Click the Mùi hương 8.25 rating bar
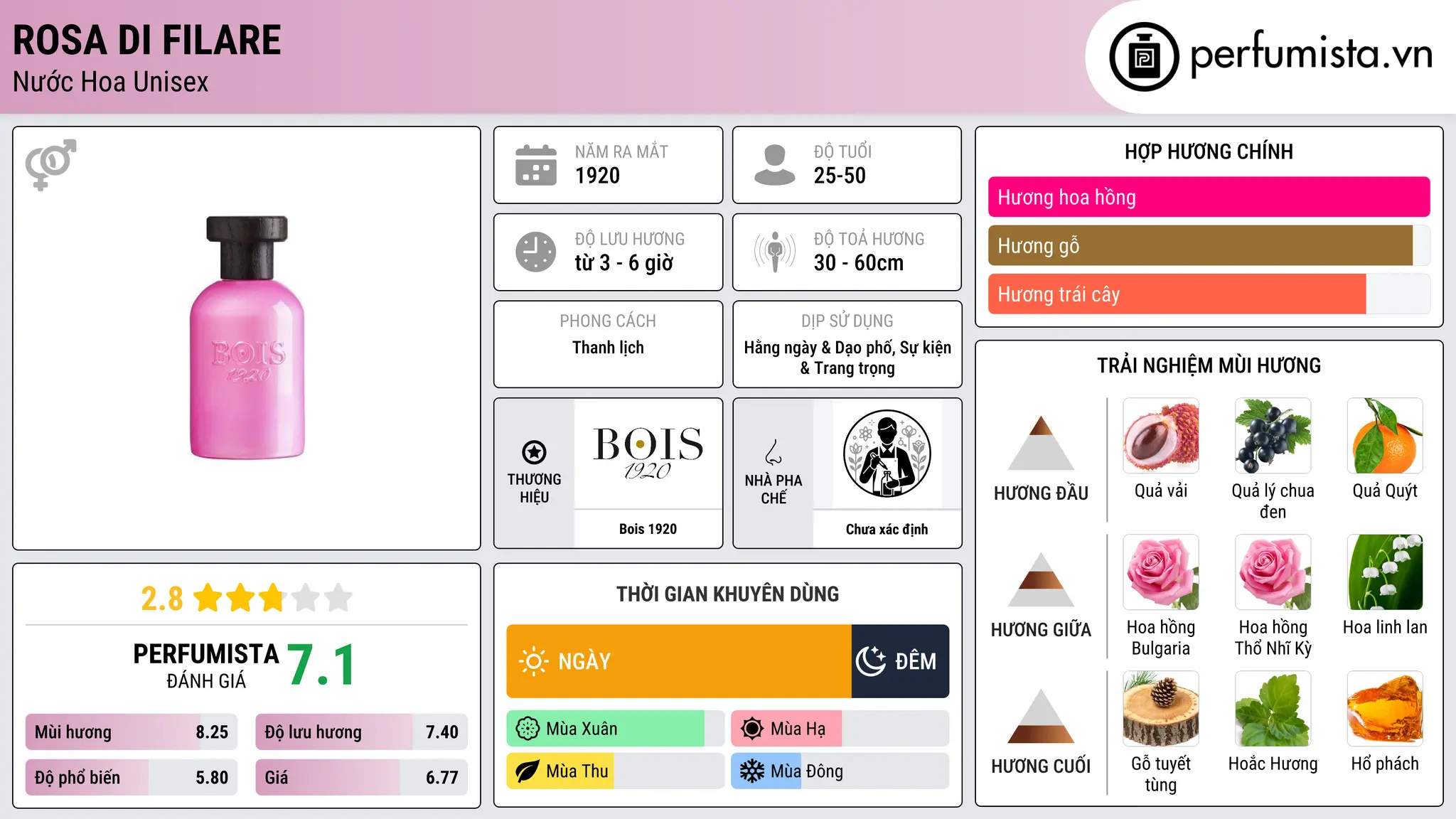The width and height of the screenshot is (1456, 819). click(132, 732)
